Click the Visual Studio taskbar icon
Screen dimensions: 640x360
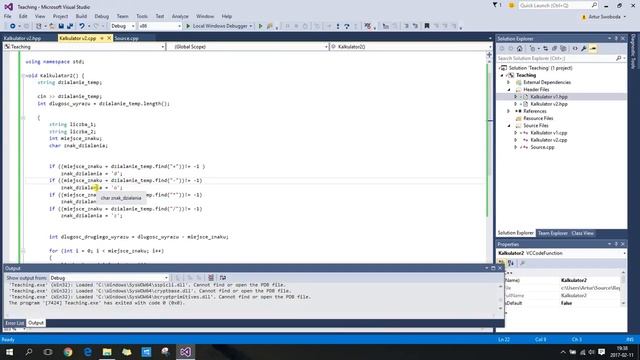point(185,352)
